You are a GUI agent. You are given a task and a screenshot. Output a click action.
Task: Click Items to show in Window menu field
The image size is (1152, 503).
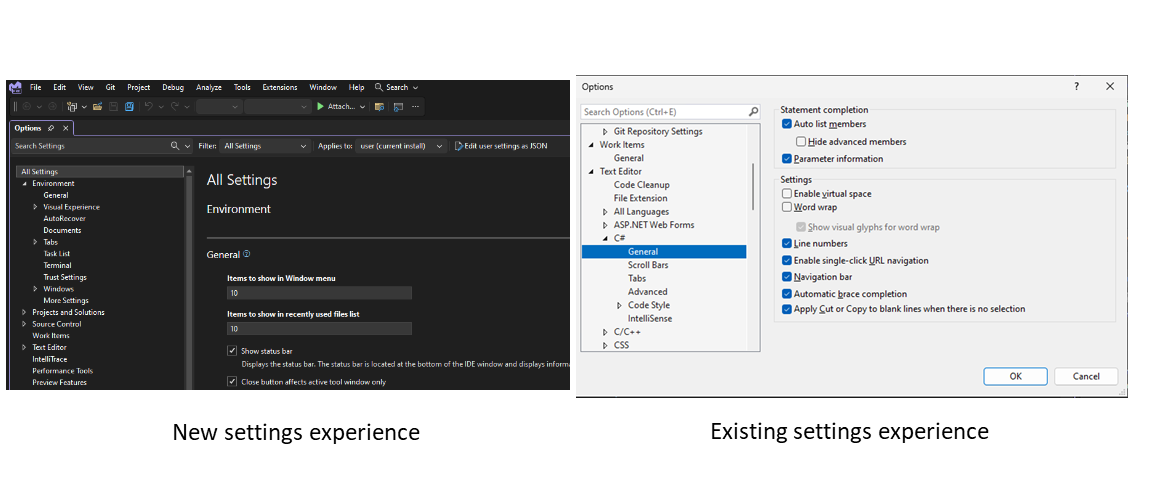pos(319,293)
